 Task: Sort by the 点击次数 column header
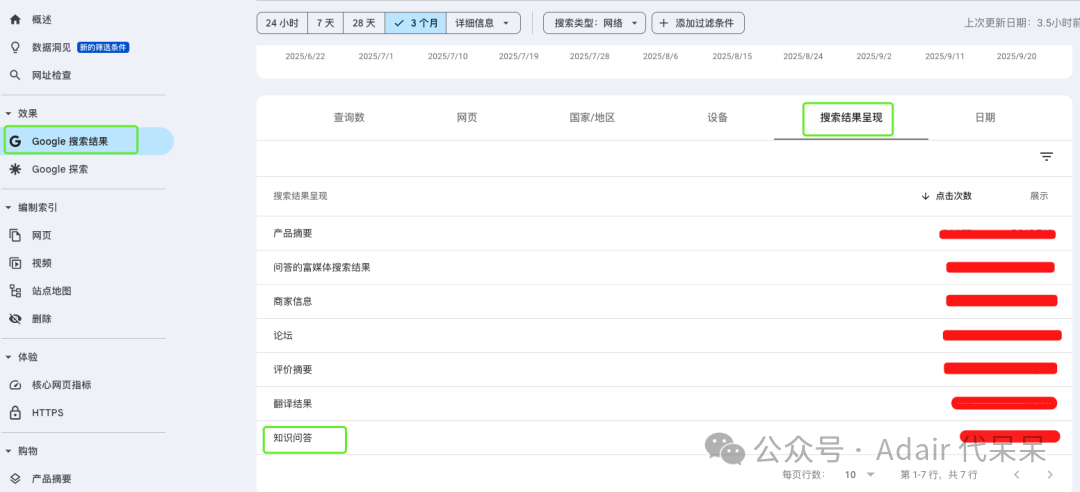click(x=953, y=196)
